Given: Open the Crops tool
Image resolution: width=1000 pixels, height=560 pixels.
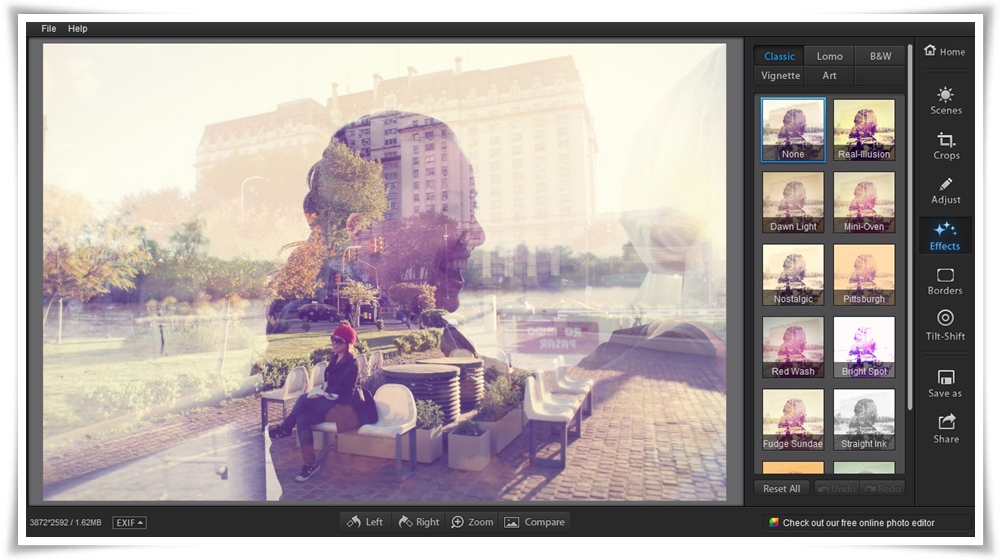Looking at the screenshot, I should [x=946, y=146].
